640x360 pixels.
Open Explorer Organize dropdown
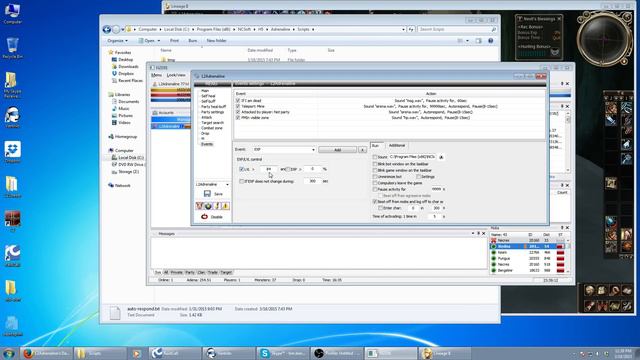tap(118, 41)
